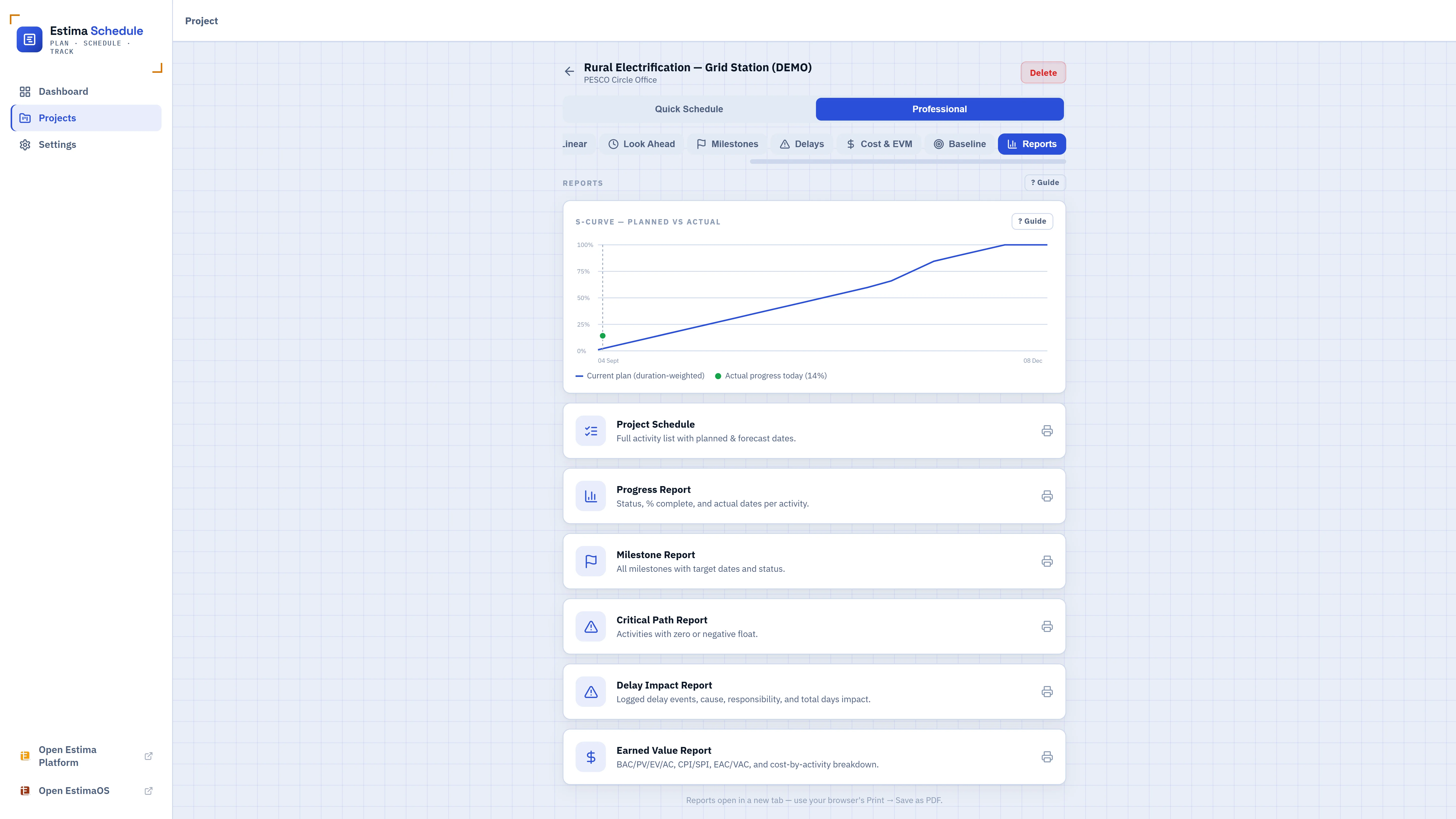Open the Reports section Guide button

pyautogui.click(x=1044, y=183)
